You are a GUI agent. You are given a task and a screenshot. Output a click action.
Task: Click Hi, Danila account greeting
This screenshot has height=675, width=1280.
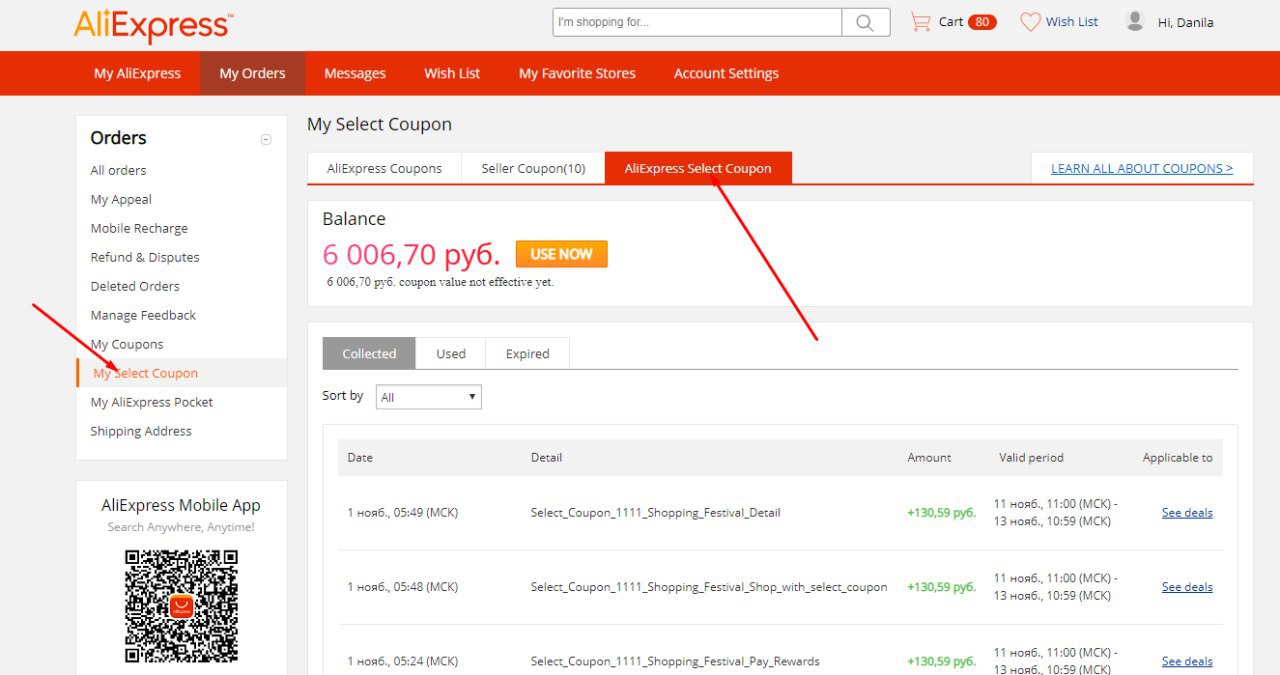1186,22
